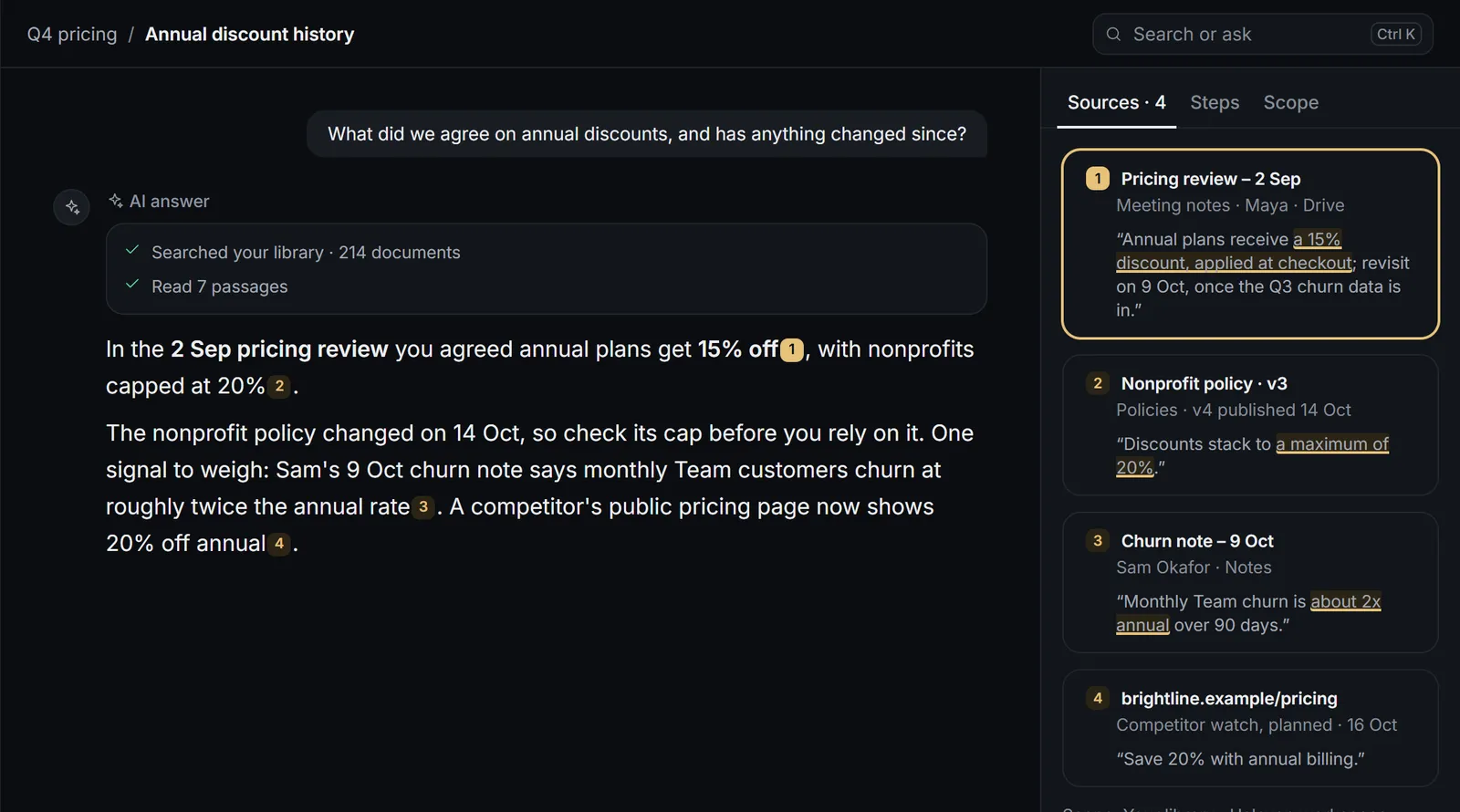The height and width of the screenshot is (812, 1460).
Task: Click the checkmark next to Searched your library
Action: click(x=132, y=251)
